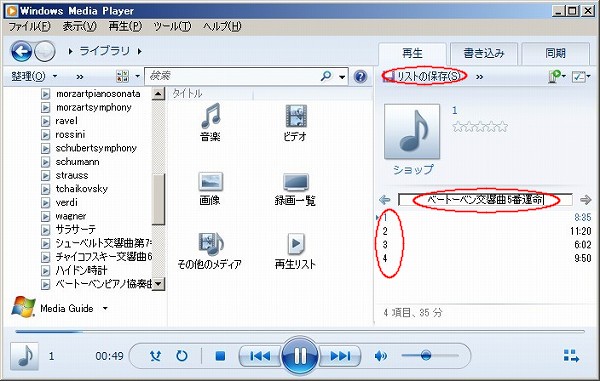Toggle shuffle playback

tap(155, 356)
